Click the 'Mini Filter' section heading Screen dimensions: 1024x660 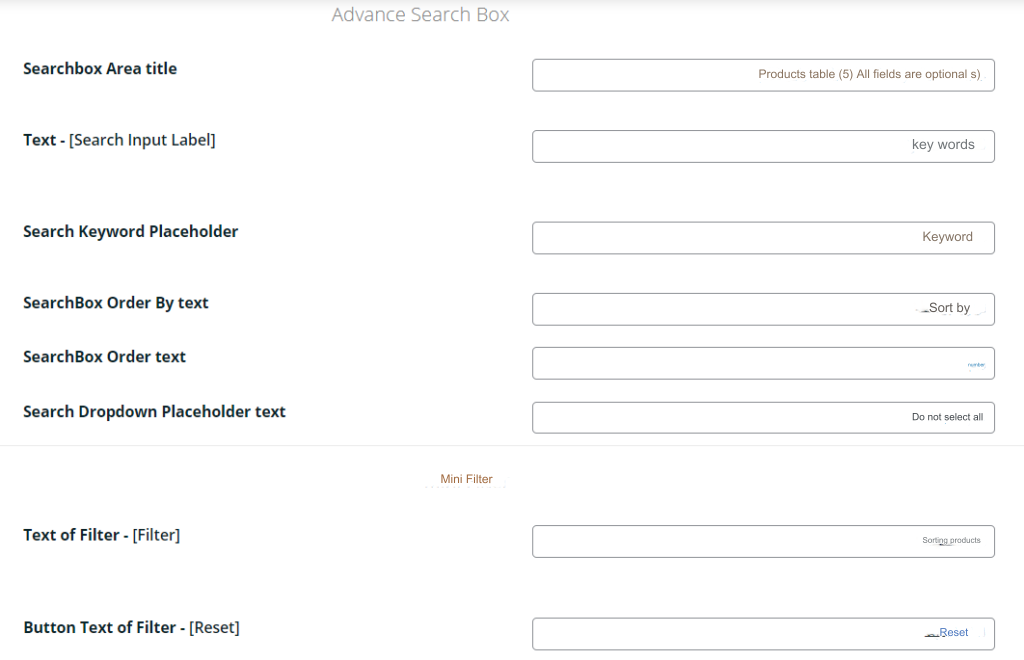pyautogui.click(x=466, y=479)
